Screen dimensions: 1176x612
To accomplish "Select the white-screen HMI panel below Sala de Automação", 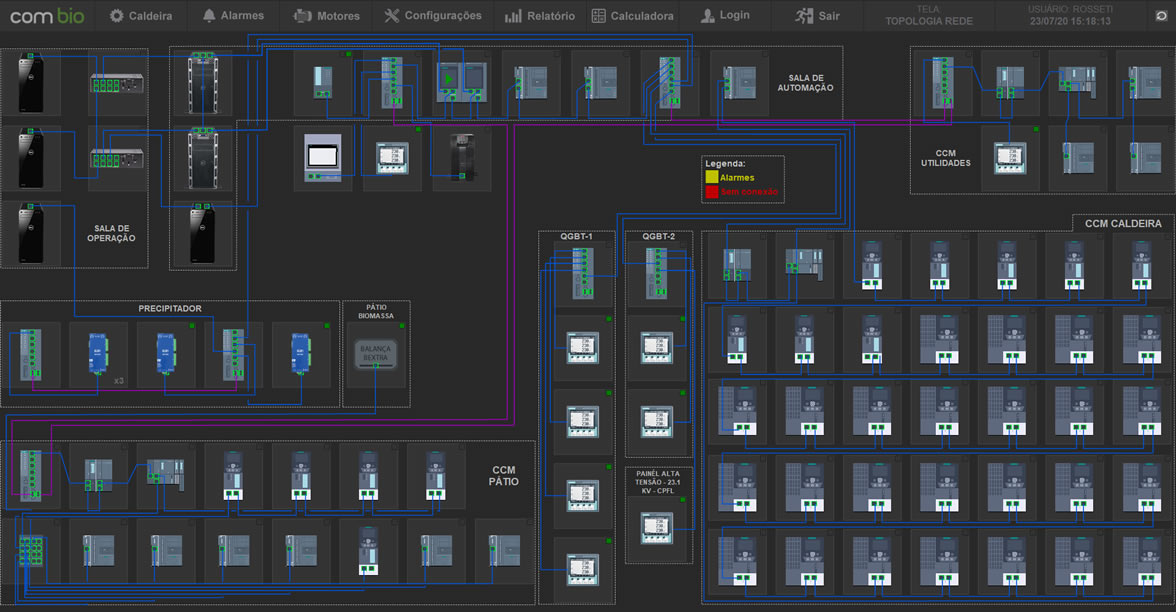I will click(323, 157).
